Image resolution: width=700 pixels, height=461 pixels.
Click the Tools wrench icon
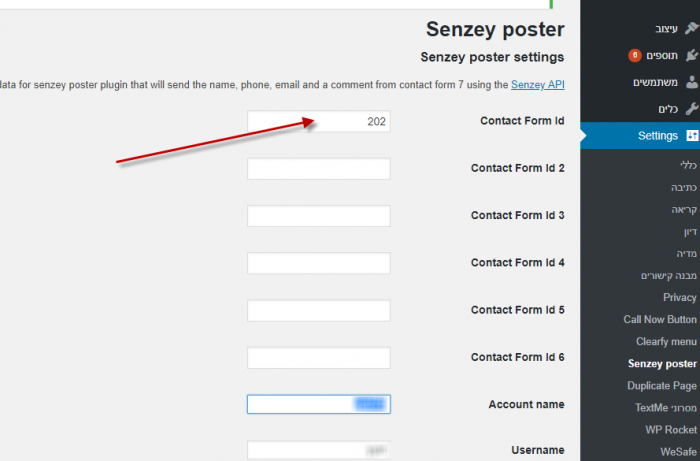[690, 108]
